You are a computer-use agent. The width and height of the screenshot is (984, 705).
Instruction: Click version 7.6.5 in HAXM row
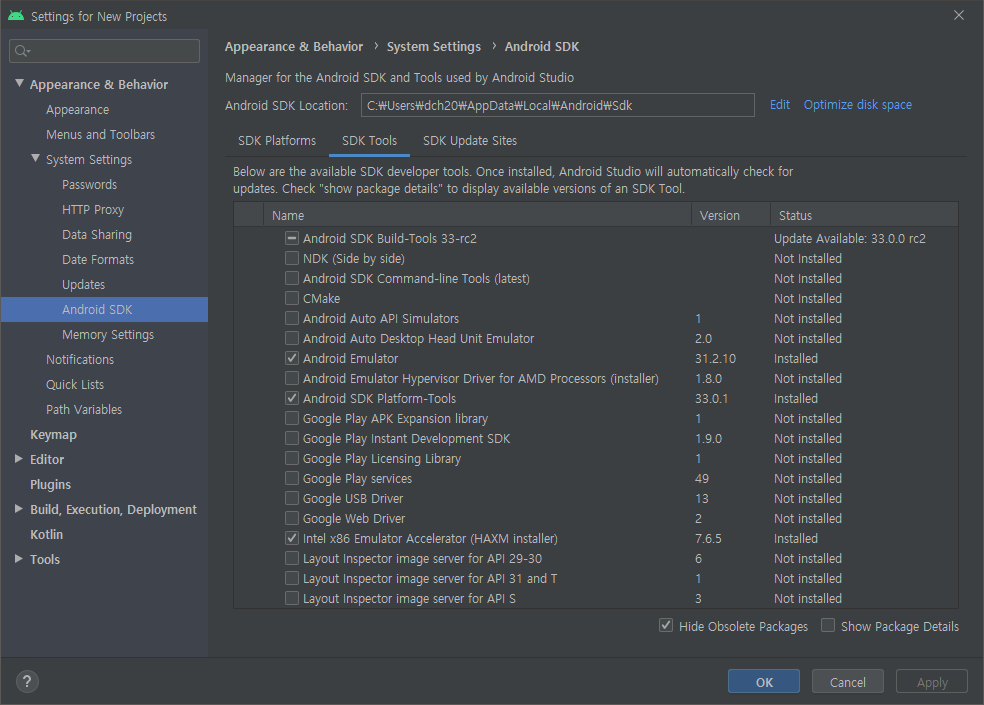coord(708,539)
